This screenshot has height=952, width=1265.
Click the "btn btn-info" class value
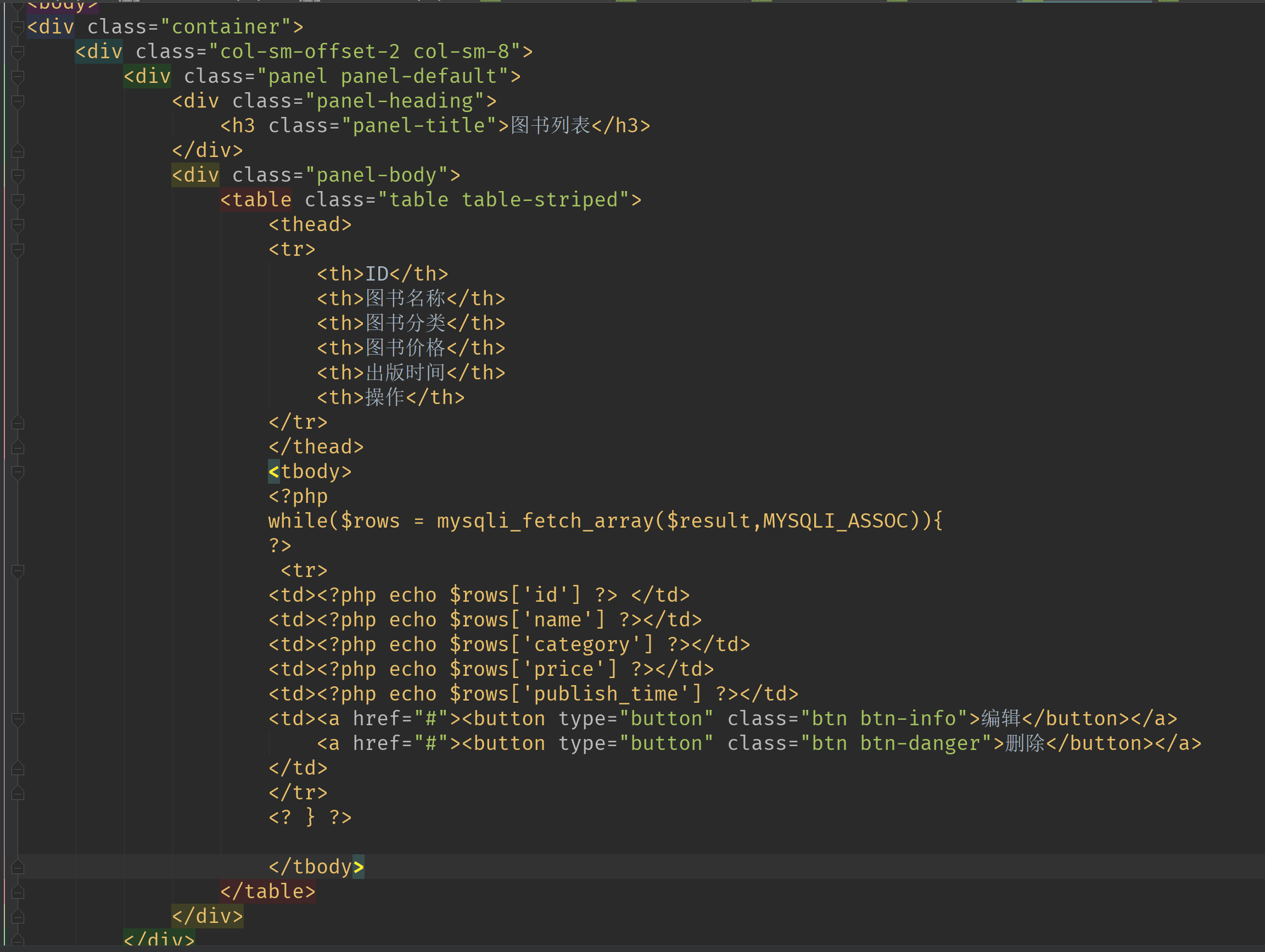tap(884, 718)
